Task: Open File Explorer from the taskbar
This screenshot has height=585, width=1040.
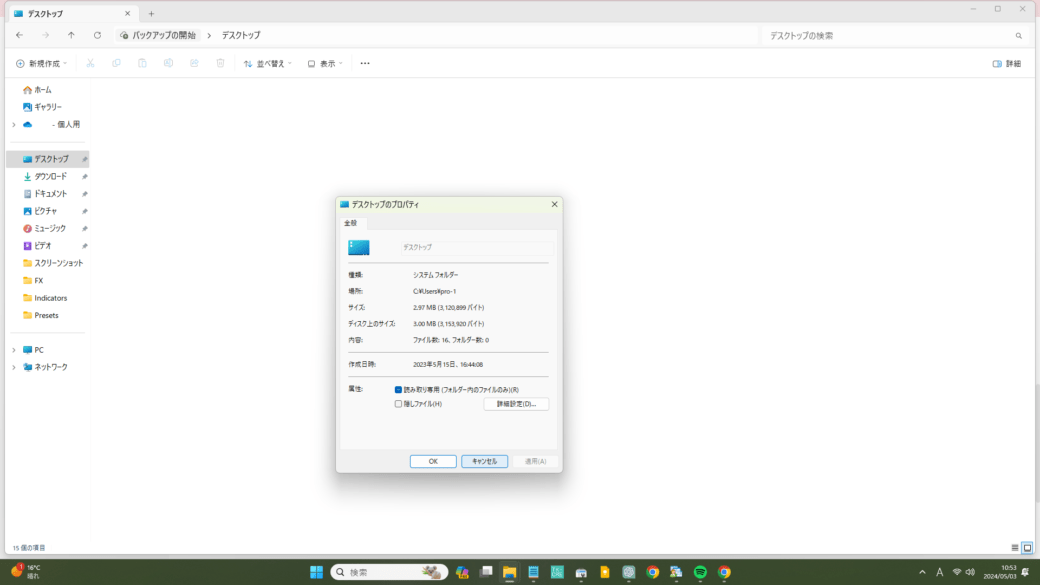Action: pos(509,572)
